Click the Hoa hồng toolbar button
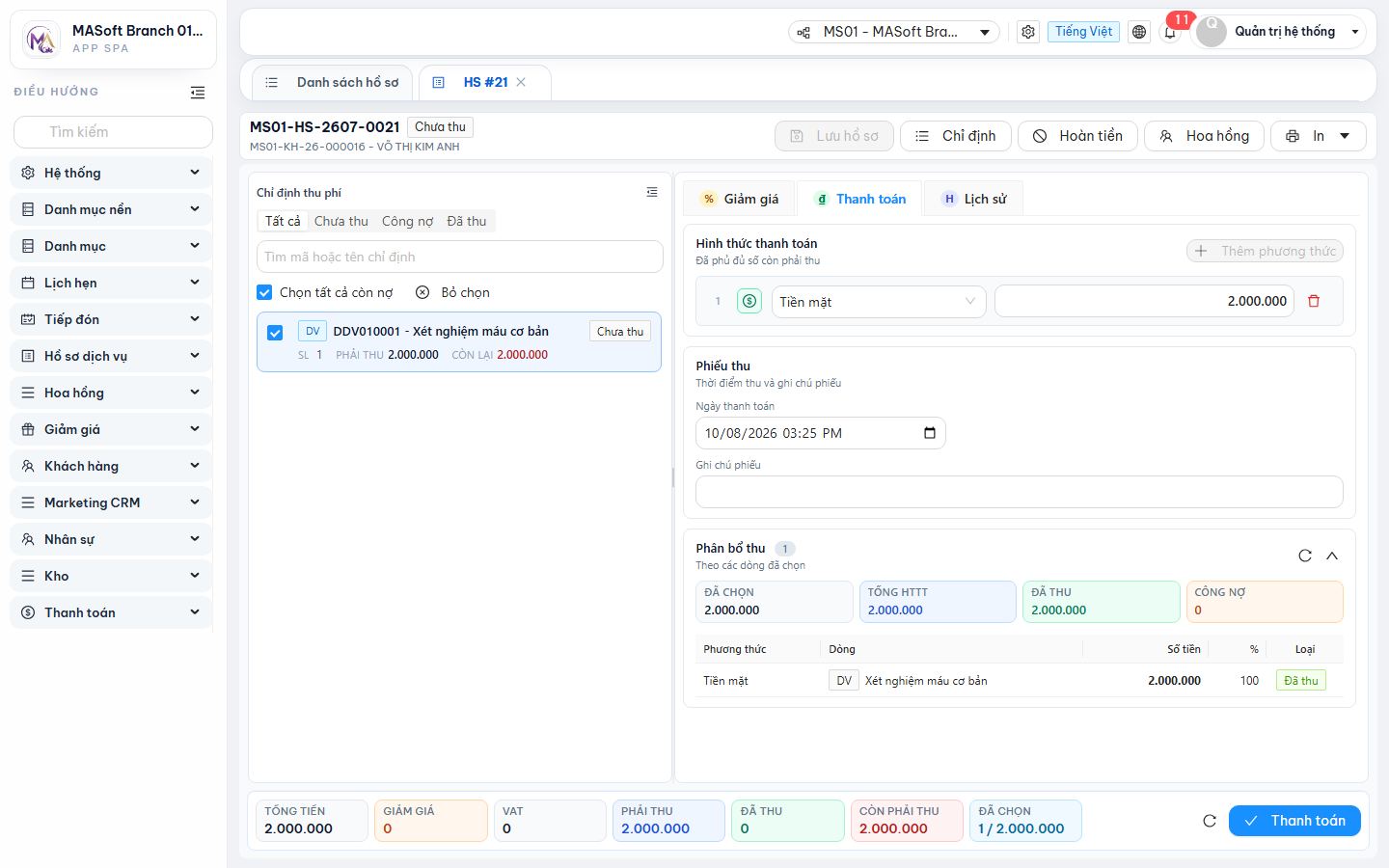 pos(1204,136)
